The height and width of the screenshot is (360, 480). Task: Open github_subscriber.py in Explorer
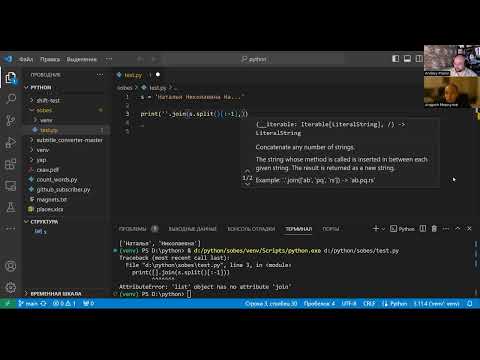tap(63, 189)
